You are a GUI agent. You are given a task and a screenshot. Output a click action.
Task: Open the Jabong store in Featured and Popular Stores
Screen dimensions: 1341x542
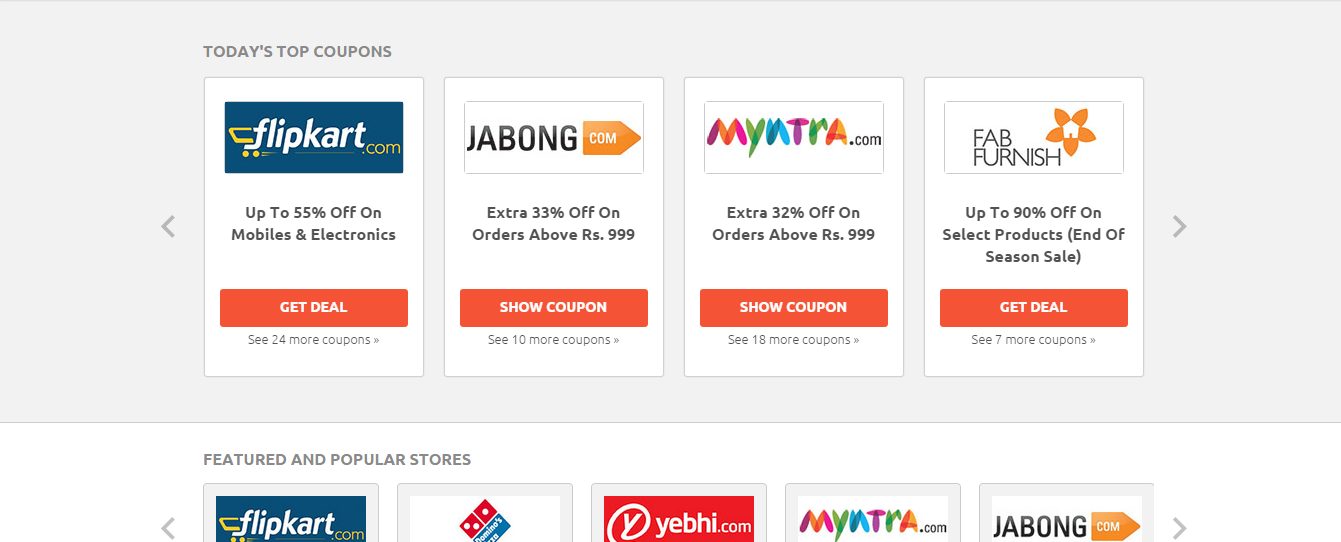click(1067, 519)
